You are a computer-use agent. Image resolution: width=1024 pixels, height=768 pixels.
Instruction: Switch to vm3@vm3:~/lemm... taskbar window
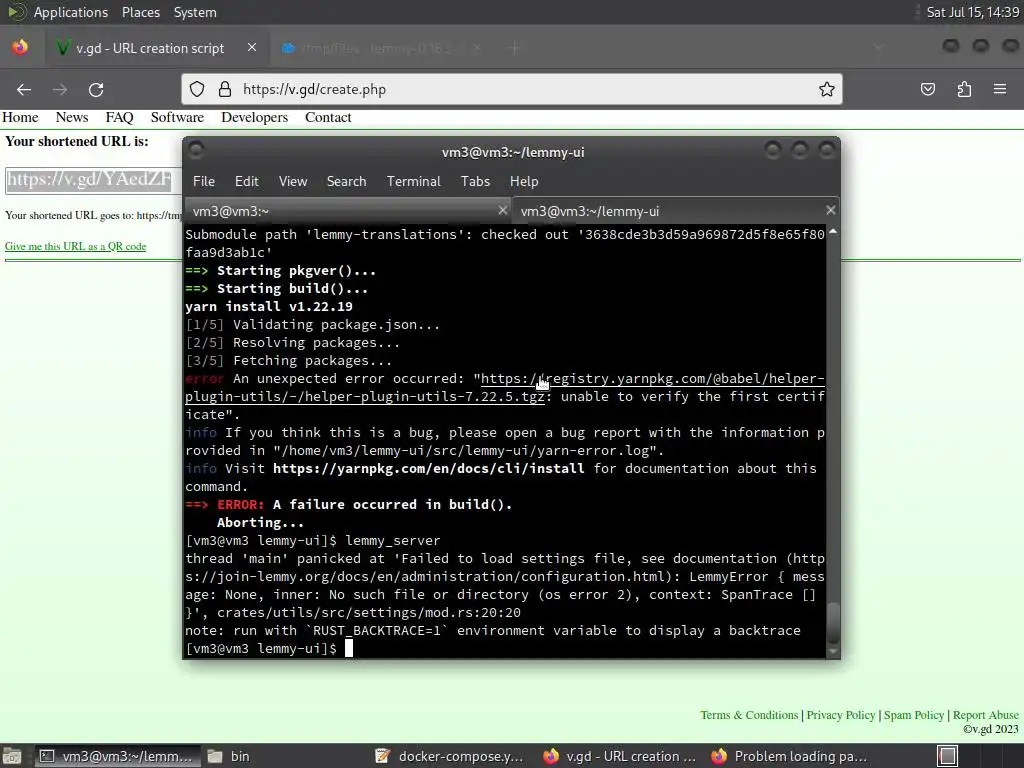117,756
